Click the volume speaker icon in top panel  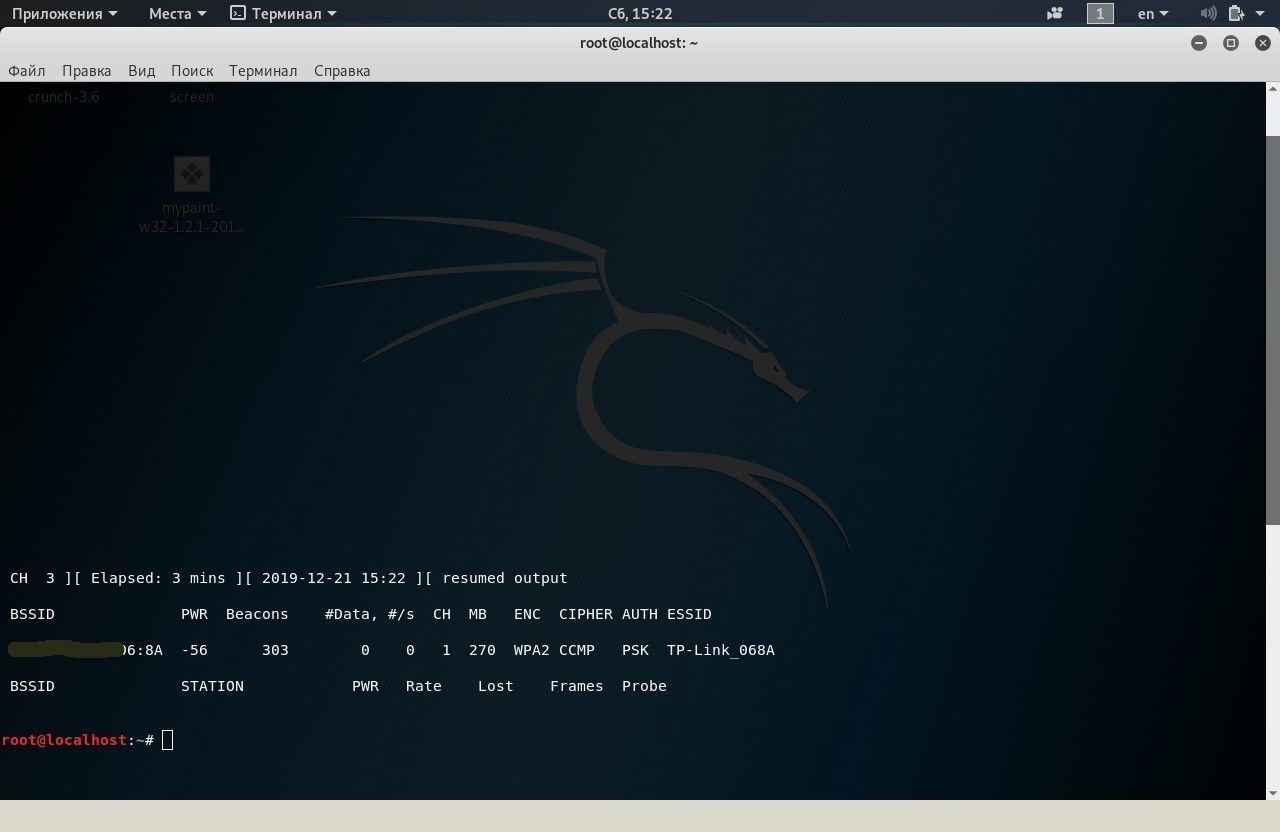[1208, 14]
